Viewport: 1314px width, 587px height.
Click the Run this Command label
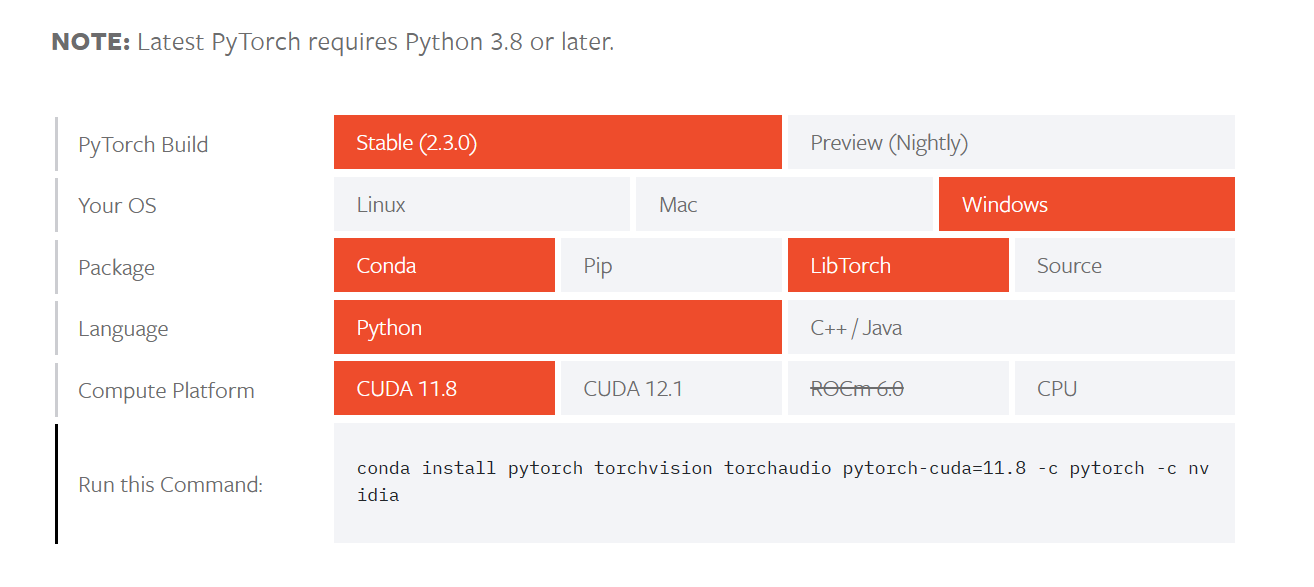click(170, 484)
